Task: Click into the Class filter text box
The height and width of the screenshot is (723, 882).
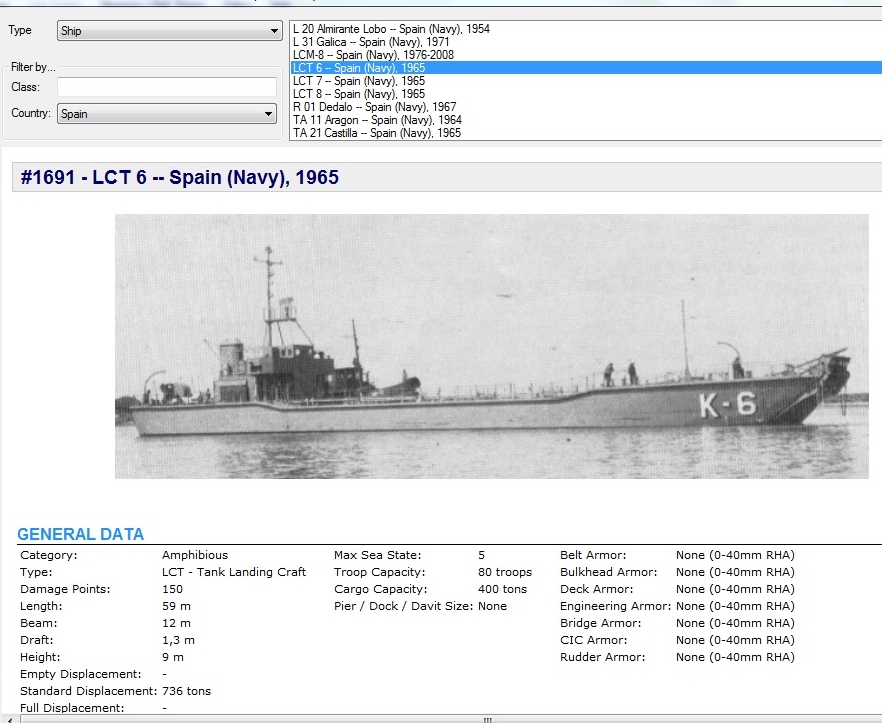Action: pos(166,87)
